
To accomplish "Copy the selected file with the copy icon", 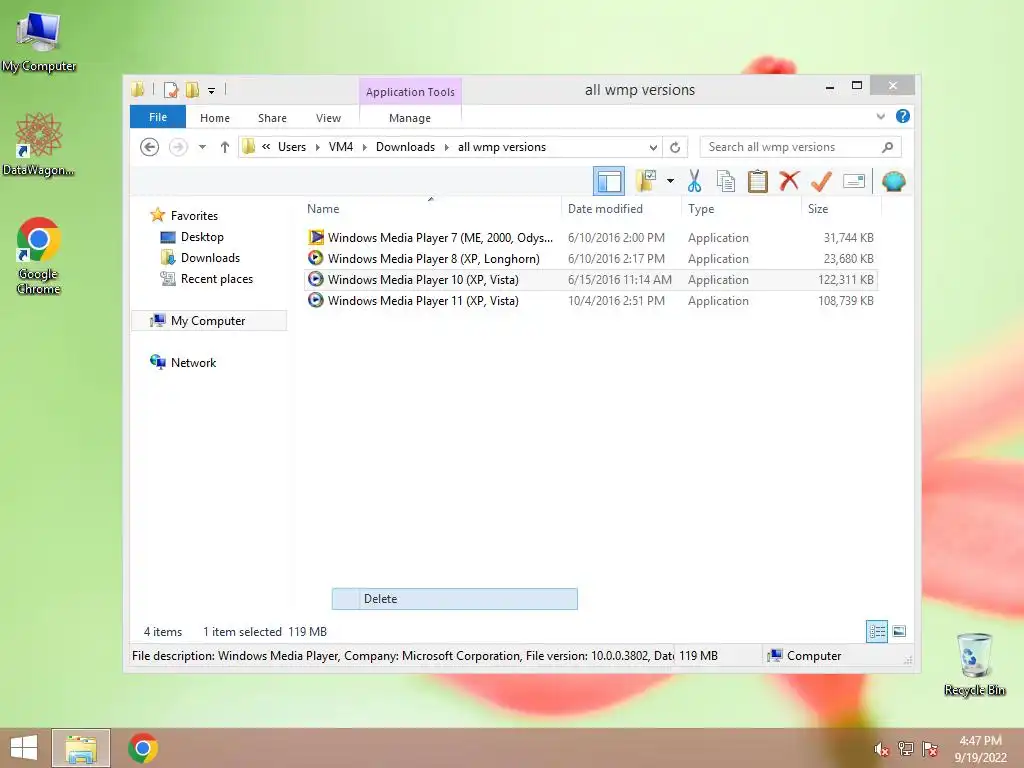I will pos(726,181).
